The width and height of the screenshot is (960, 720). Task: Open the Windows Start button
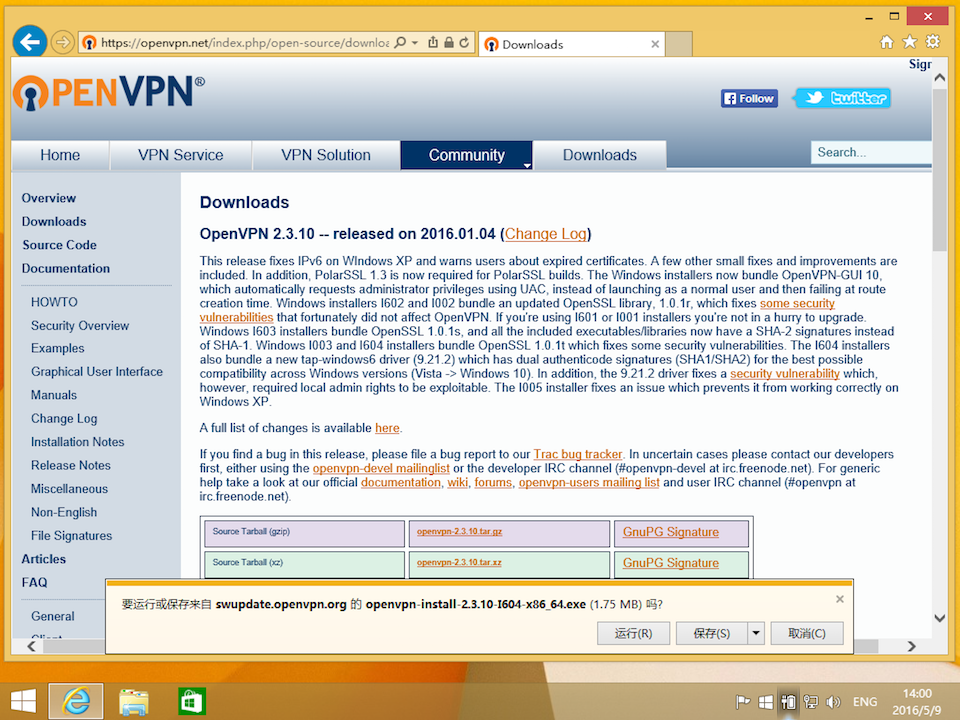[x=23, y=701]
